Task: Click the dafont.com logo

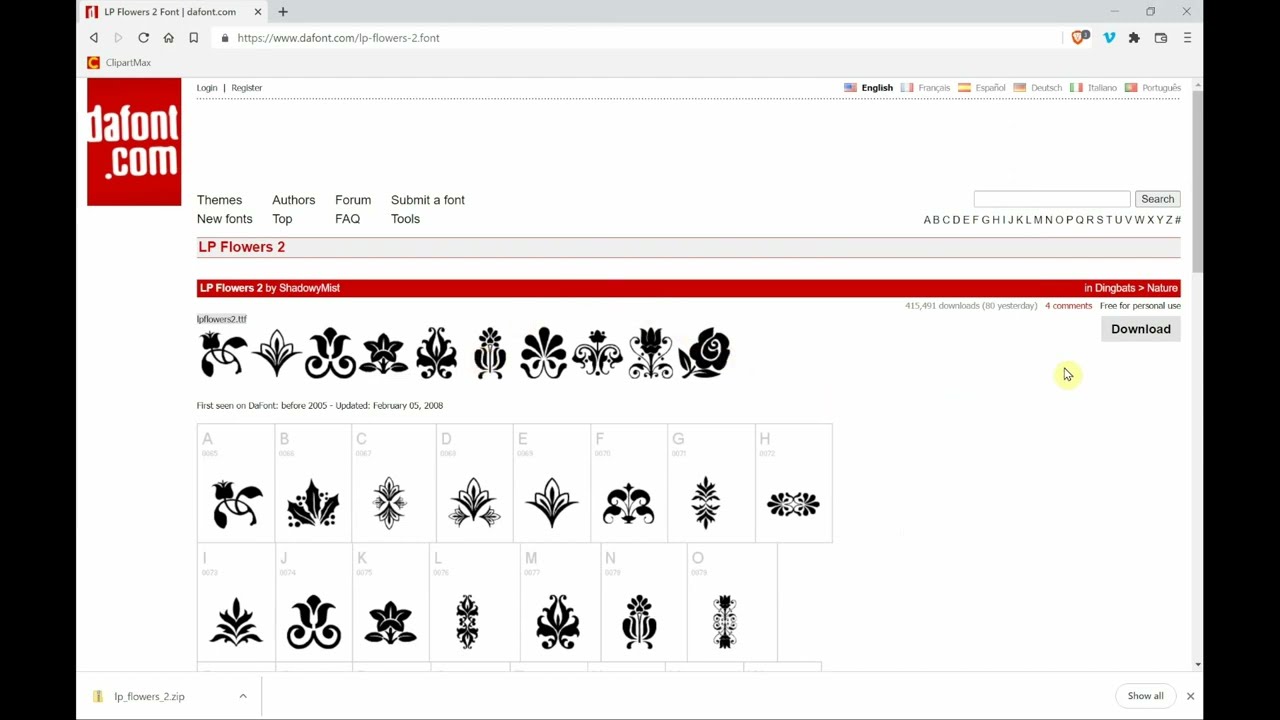Action: click(x=134, y=142)
